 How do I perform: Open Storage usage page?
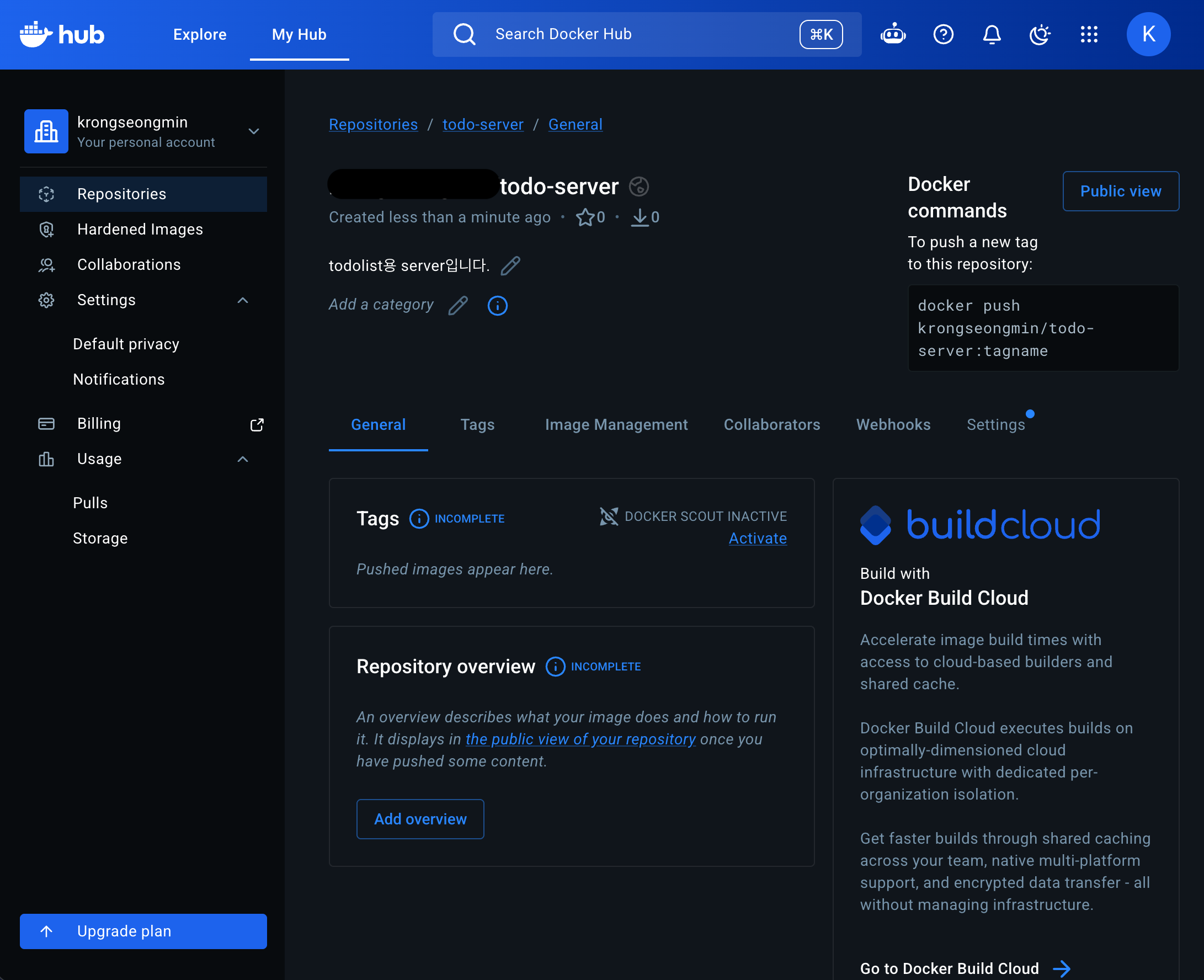(x=100, y=539)
